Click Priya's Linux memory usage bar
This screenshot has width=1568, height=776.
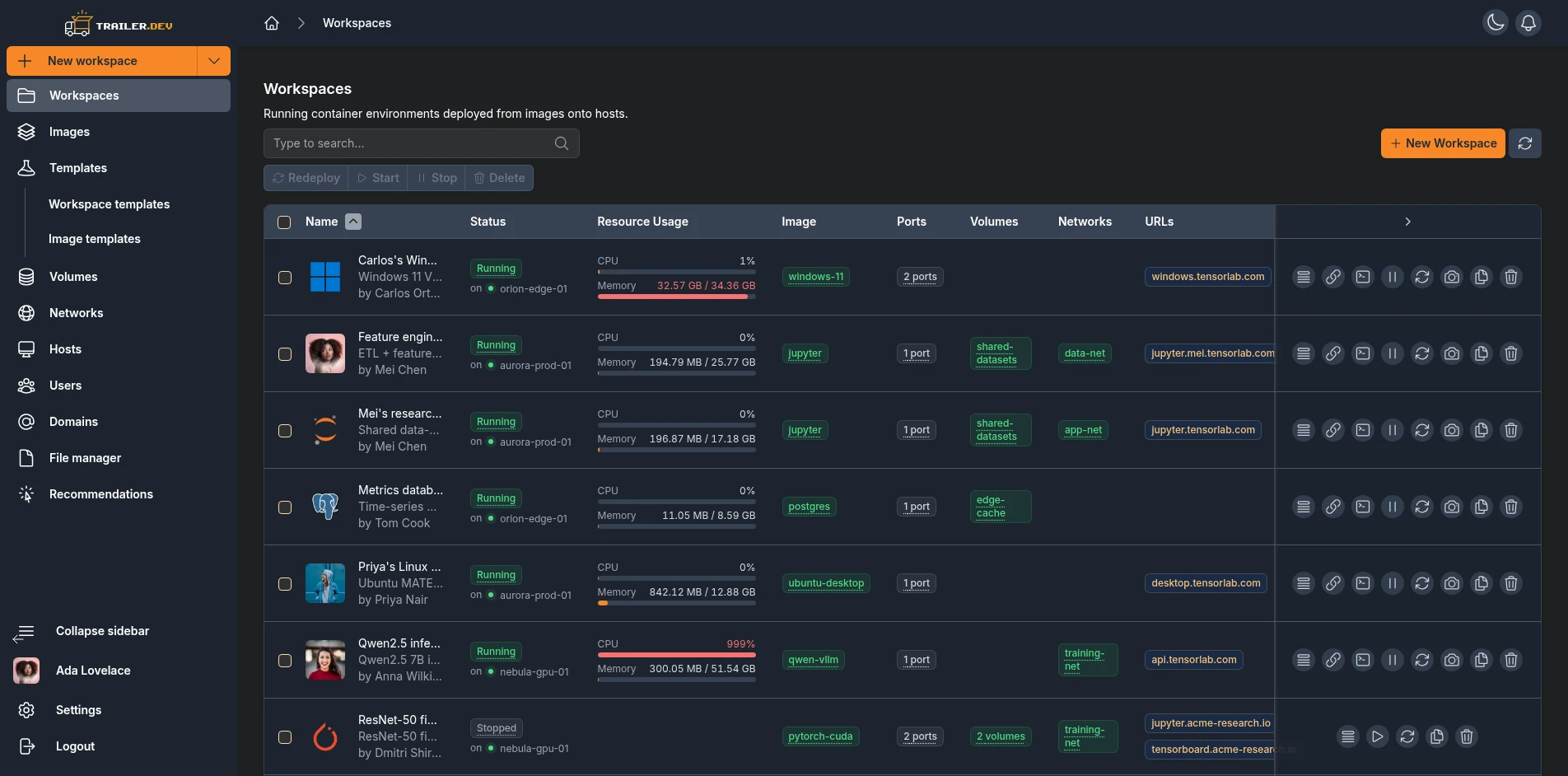(676, 603)
